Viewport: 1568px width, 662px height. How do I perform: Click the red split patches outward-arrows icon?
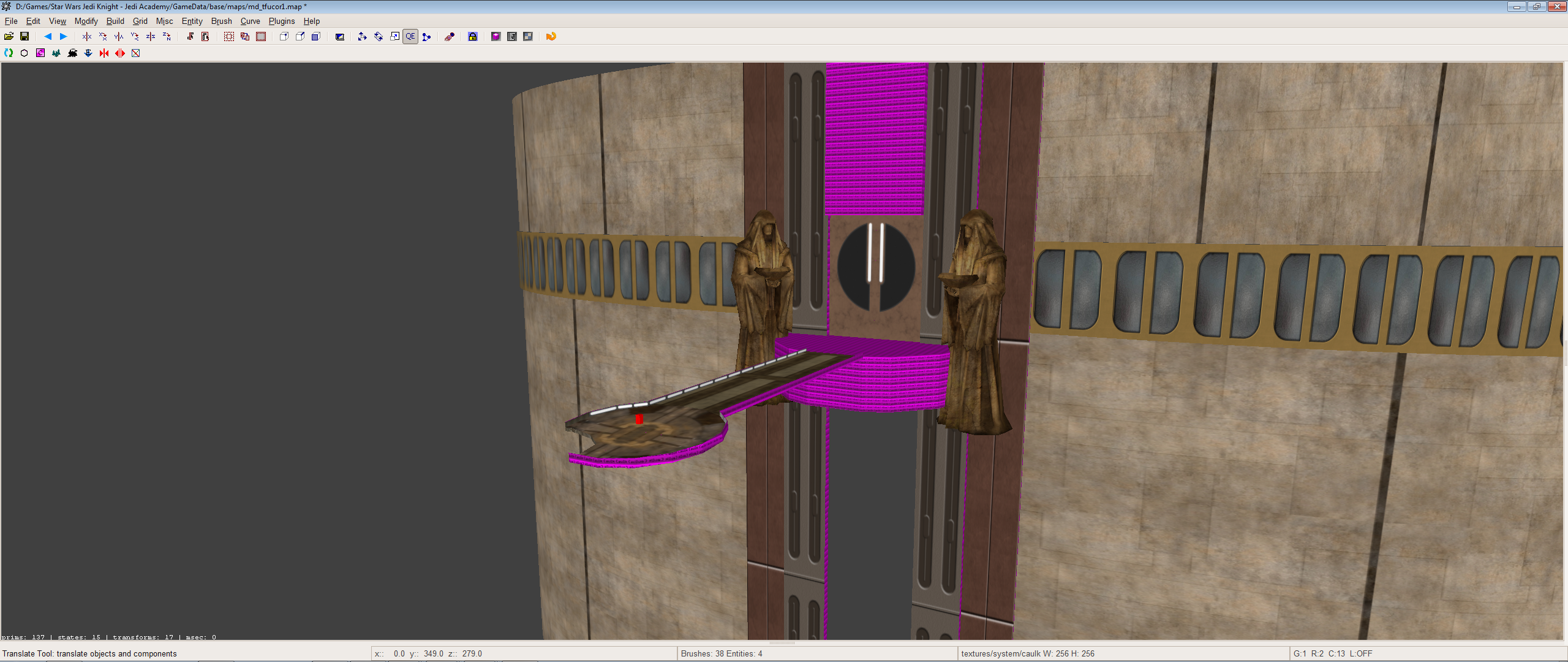point(120,53)
